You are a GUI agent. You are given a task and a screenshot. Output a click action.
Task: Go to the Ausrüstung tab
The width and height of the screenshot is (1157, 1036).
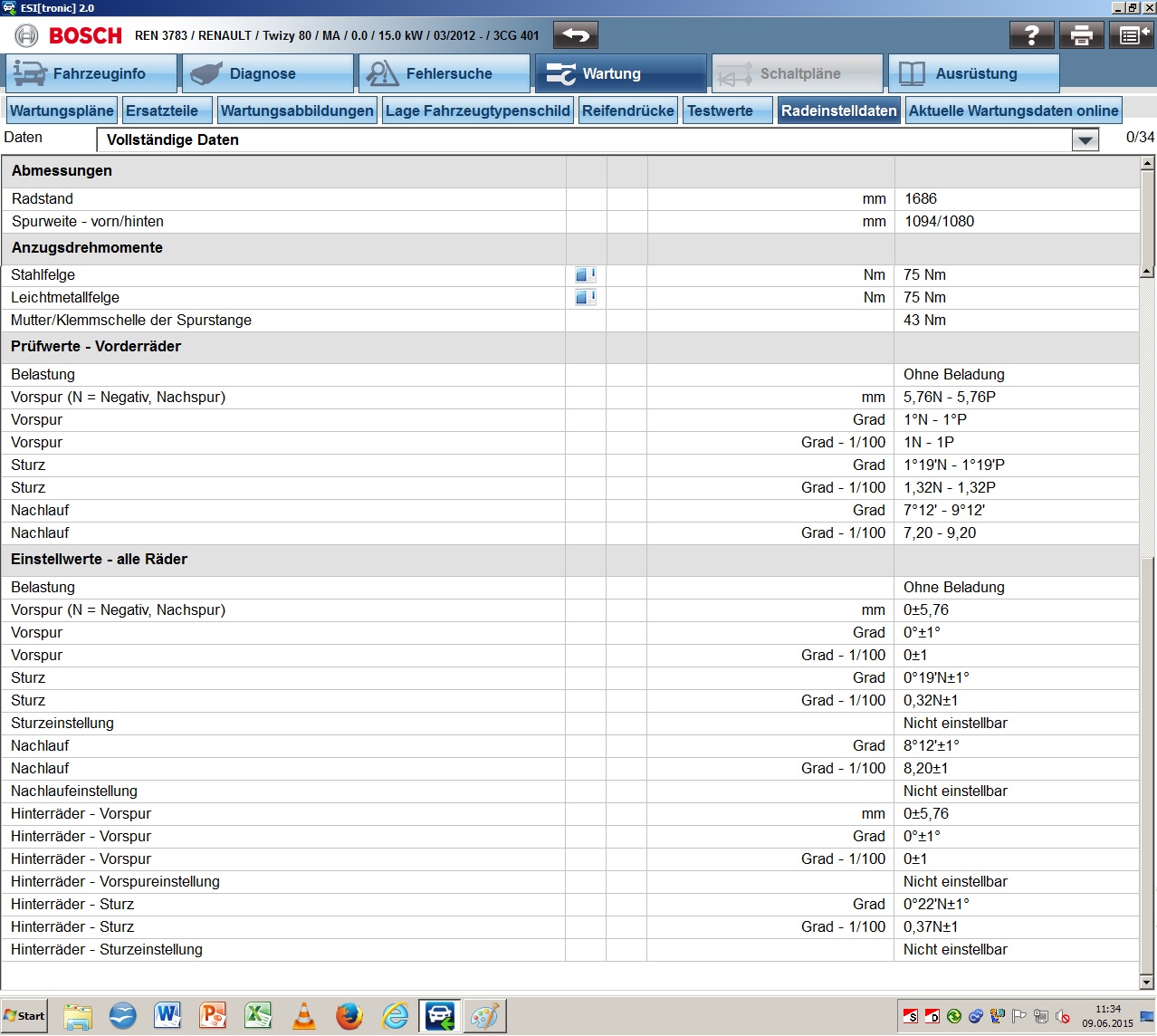click(x=973, y=74)
